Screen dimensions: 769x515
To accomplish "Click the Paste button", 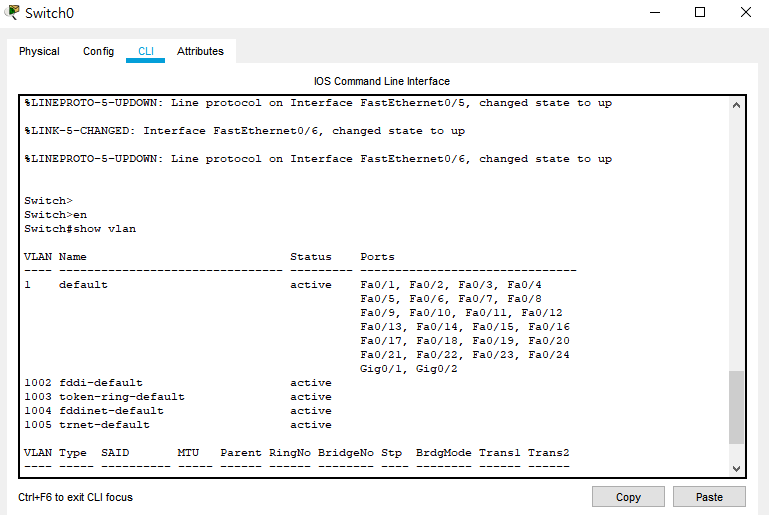I will coord(709,497).
